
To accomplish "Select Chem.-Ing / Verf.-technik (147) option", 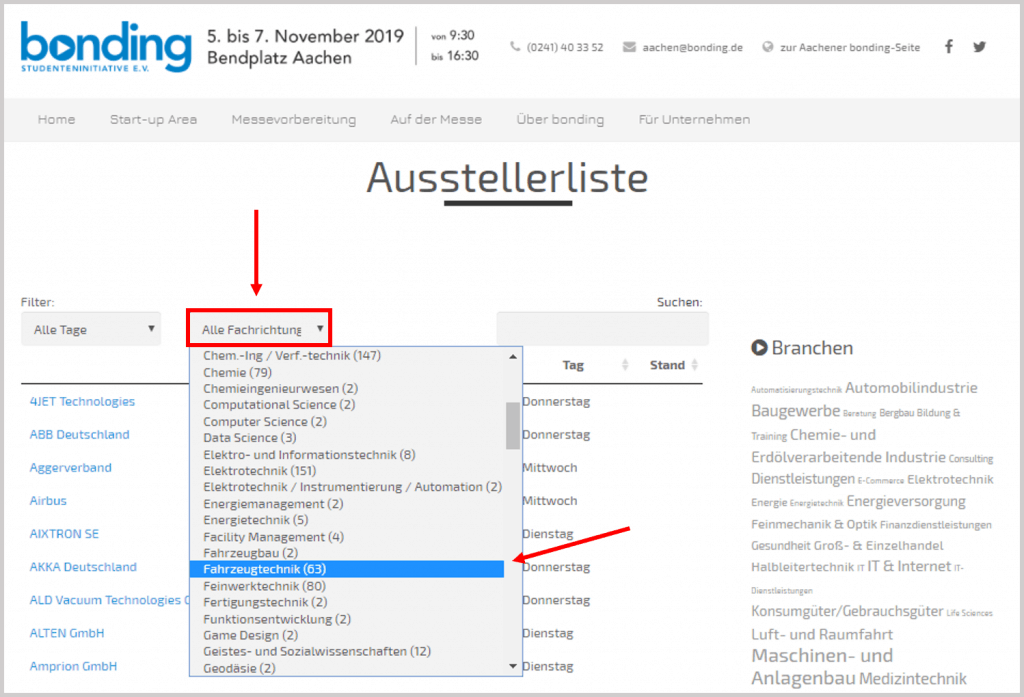I will [291, 355].
